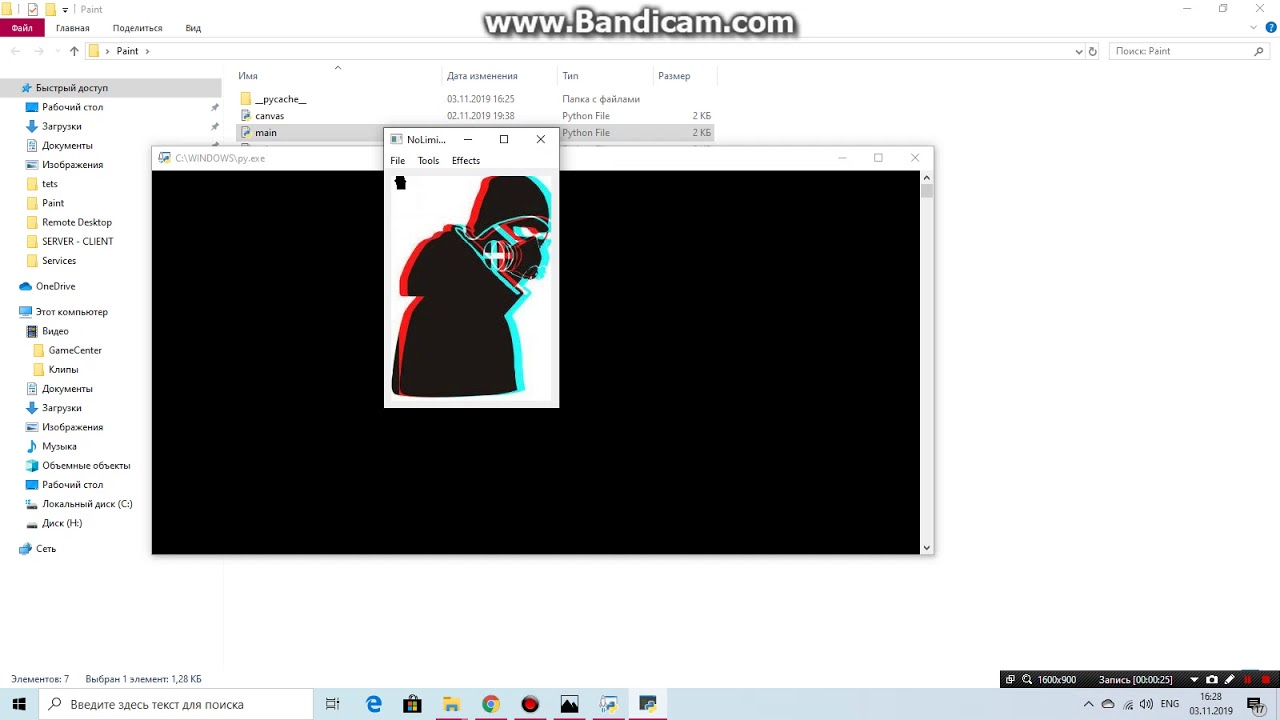Select the __pycache__ folder

[281, 100]
